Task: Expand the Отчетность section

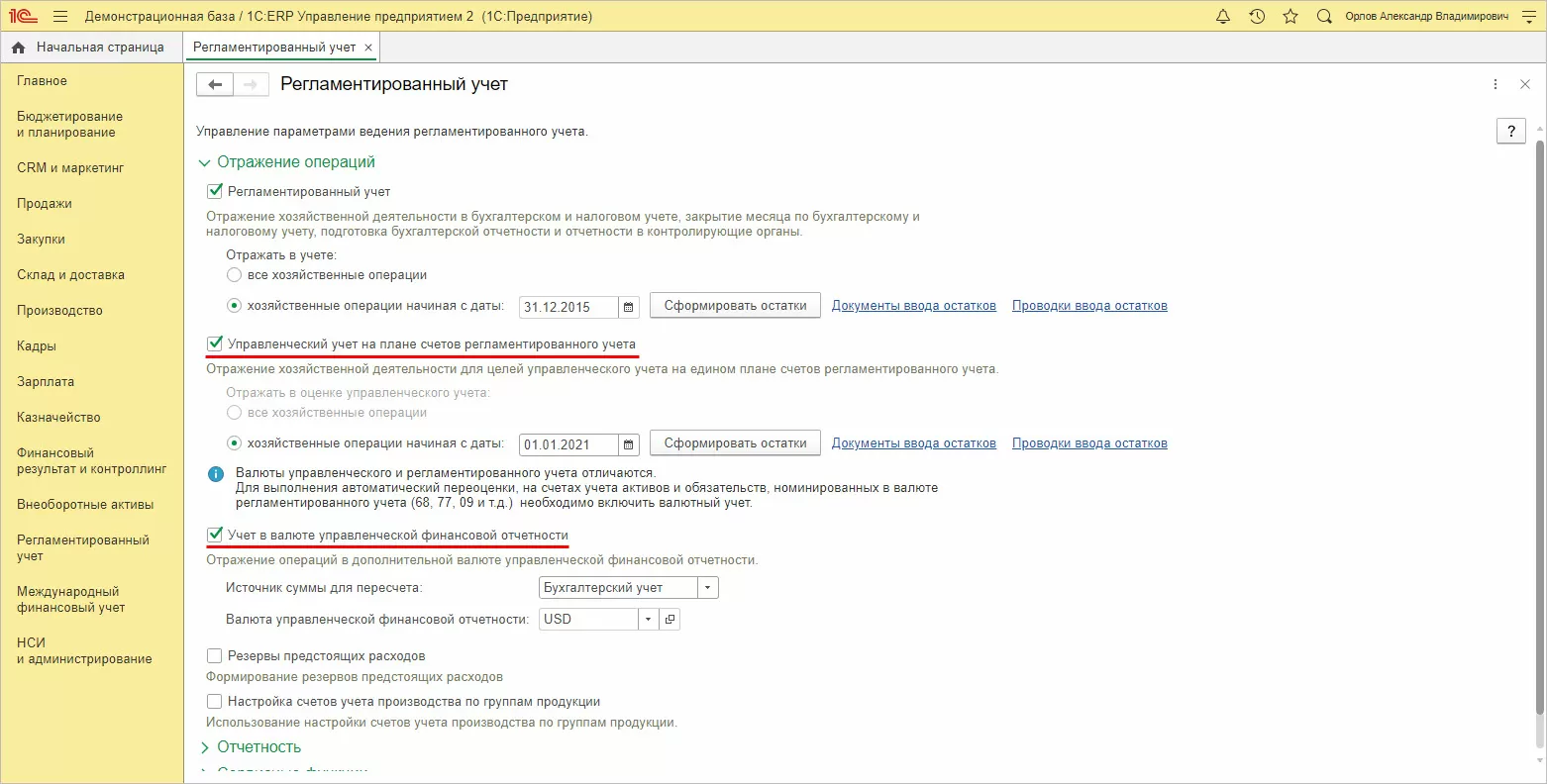Action: pos(251,747)
